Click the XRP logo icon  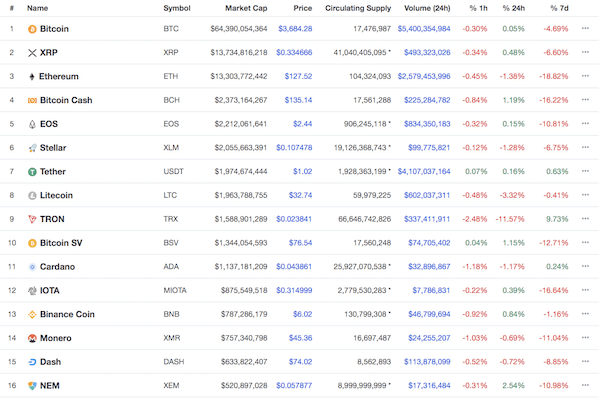click(x=32, y=53)
